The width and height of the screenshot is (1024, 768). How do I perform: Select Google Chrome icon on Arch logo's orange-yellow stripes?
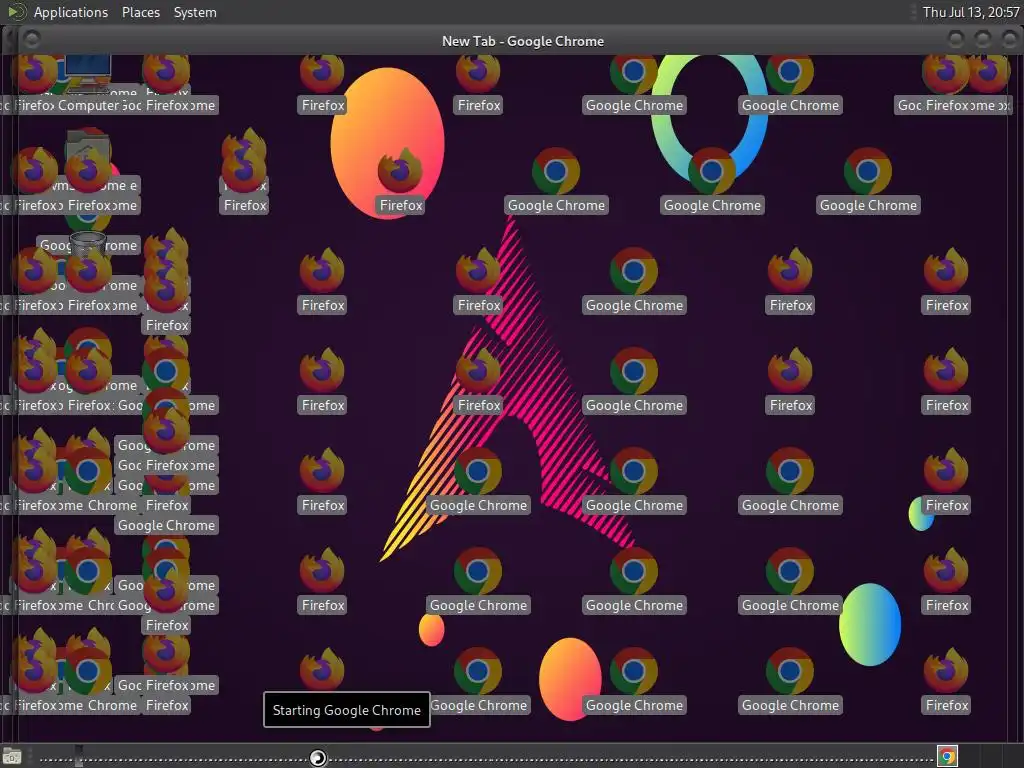[478, 471]
